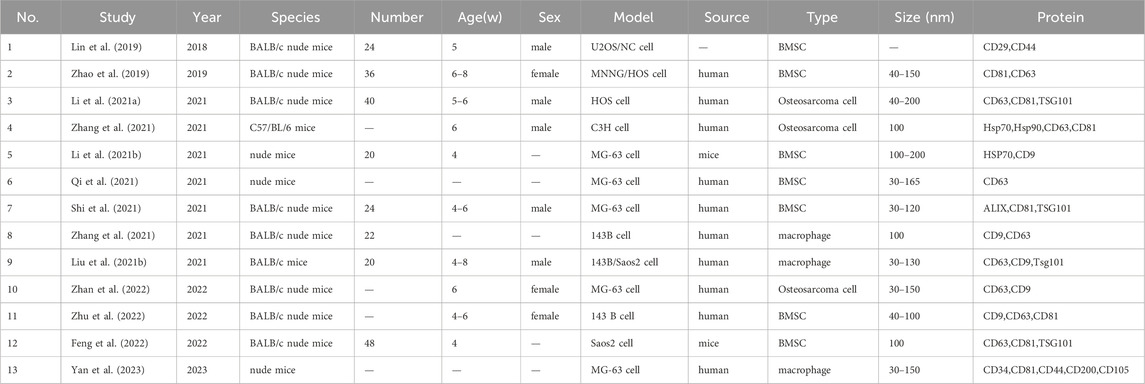This screenshot has width=1145, height=384.
Task: Click the Size (nm) column header
Action: 922,17
